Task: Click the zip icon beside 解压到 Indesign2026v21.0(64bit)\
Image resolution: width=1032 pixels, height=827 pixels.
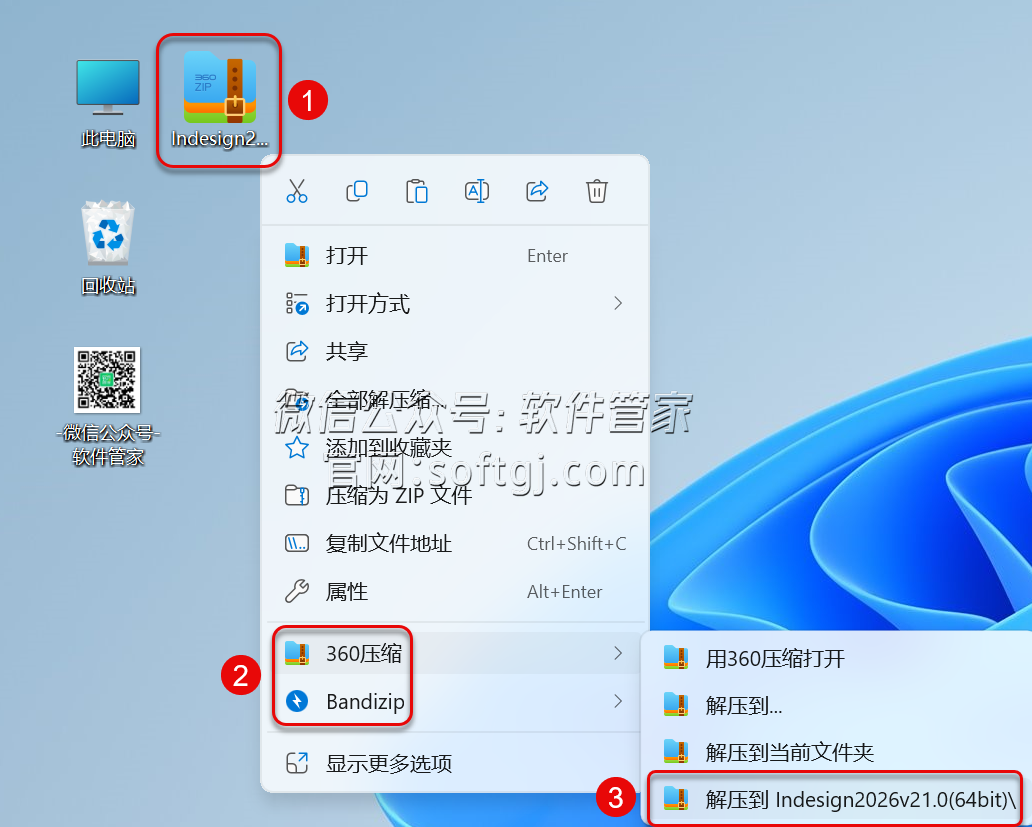Action: tap(676, 799)
